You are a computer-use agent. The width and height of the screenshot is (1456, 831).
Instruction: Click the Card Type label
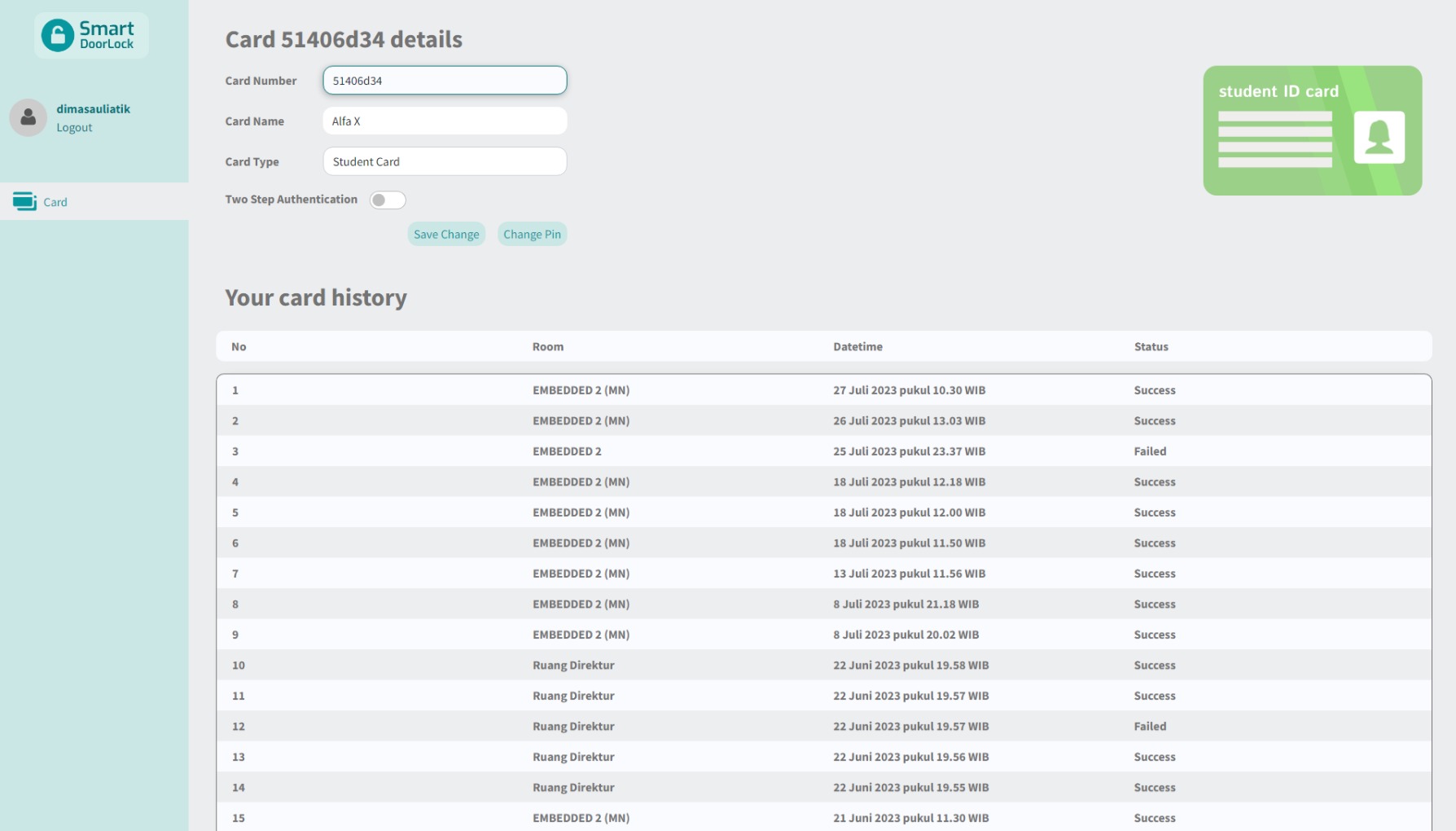tap(252, 161)
